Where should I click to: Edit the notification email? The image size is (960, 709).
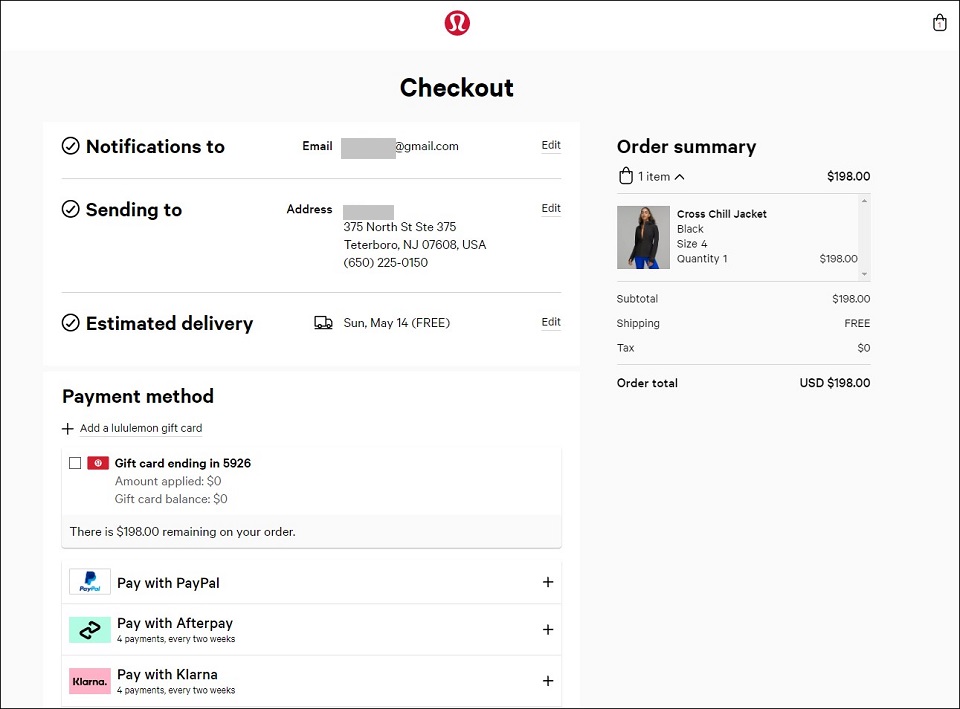tap(551, 145)
